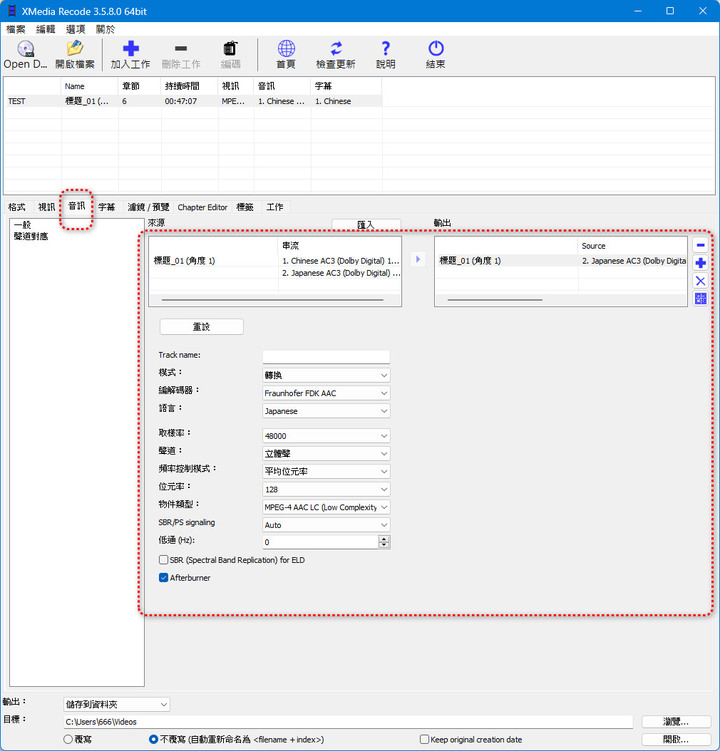Click the 低通 (Hz) spinner arrows
Screen dimensions: 720x751
[x=384, y=542]
